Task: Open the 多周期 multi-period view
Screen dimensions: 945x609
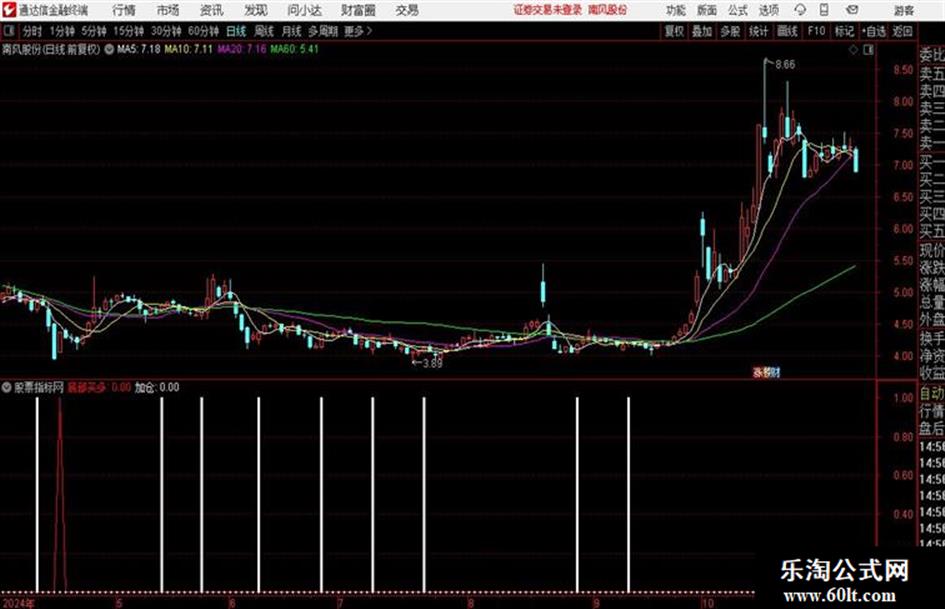Action: tap(323, 31)
